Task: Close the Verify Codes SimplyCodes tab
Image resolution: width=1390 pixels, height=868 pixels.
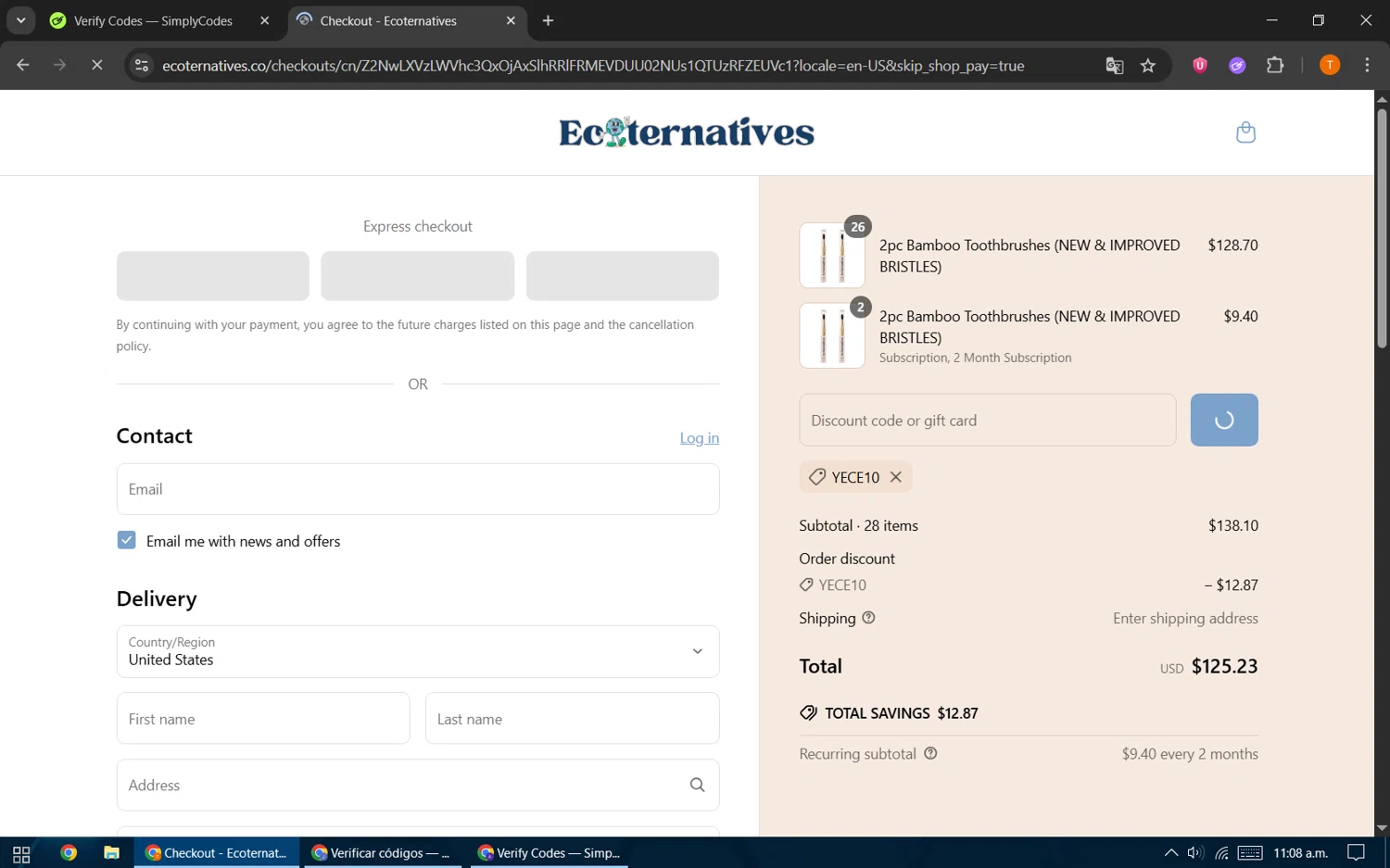Action: coord(264,20)
